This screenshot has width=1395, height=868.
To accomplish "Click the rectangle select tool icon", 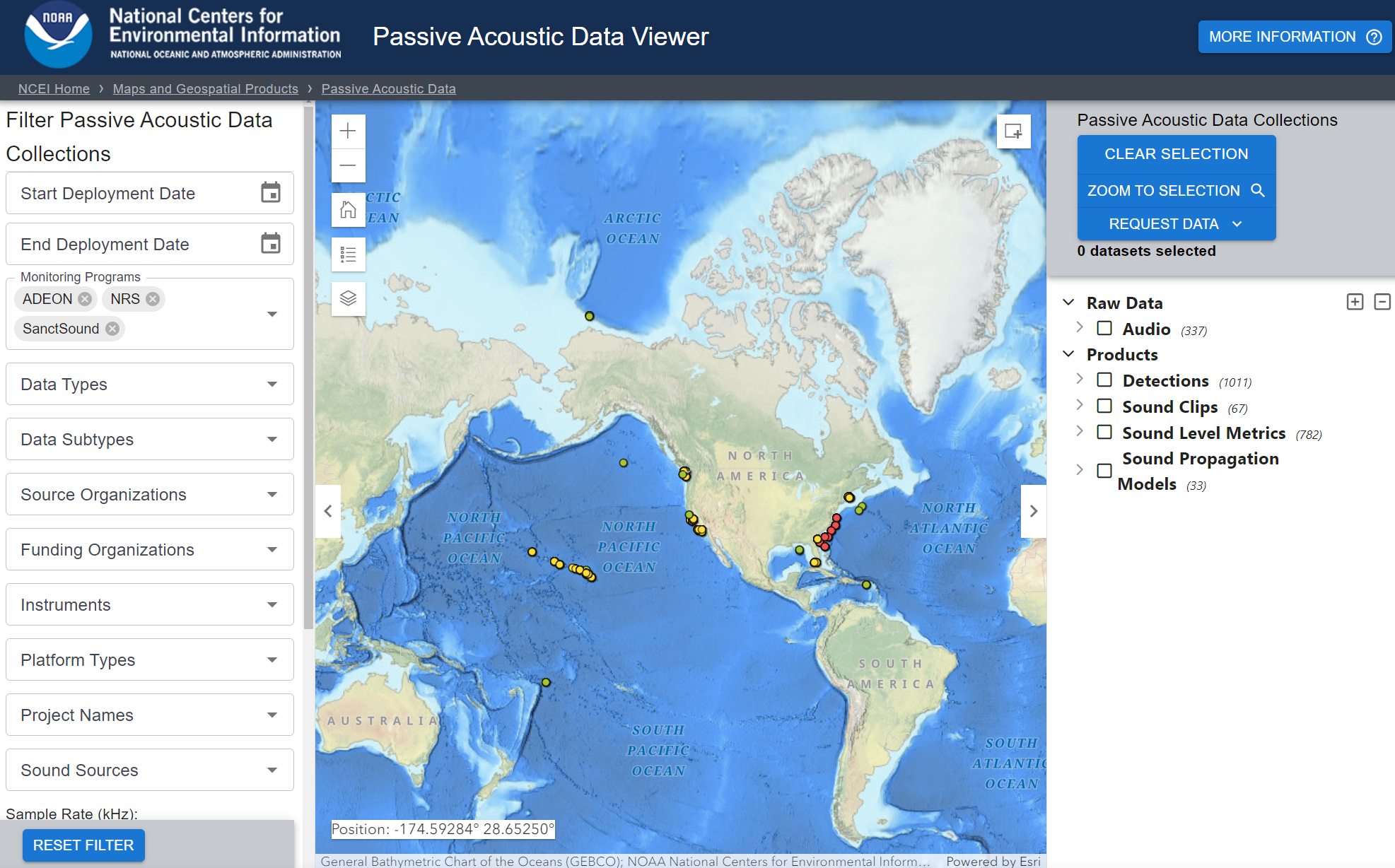I will click(1012, 131).
